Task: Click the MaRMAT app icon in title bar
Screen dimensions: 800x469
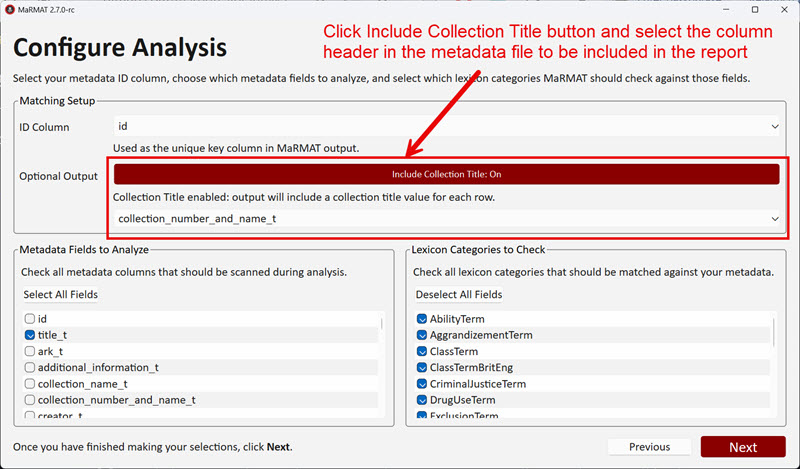Action: click(x=9, y=10)
